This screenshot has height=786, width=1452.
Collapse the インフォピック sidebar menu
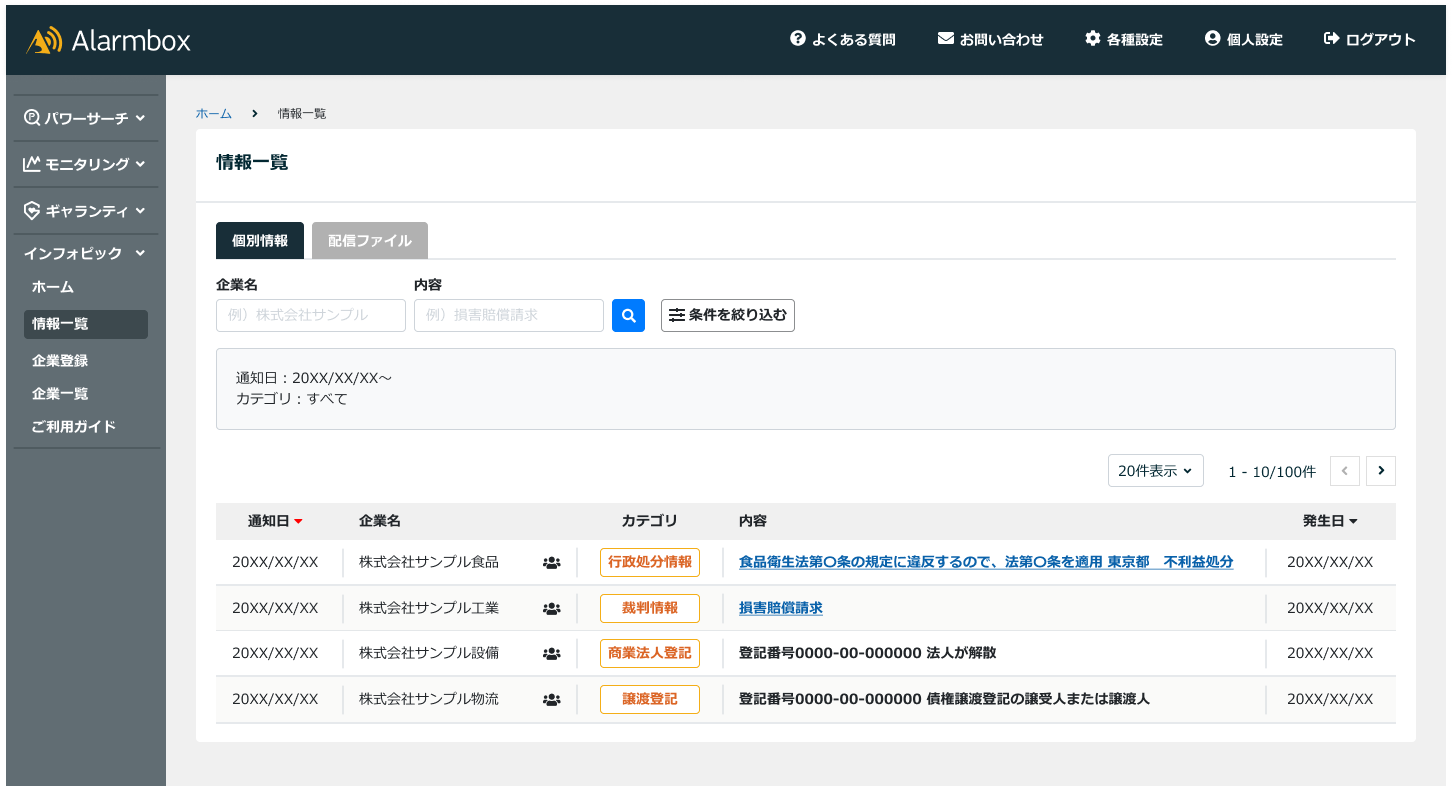click(x=85, y=253)
